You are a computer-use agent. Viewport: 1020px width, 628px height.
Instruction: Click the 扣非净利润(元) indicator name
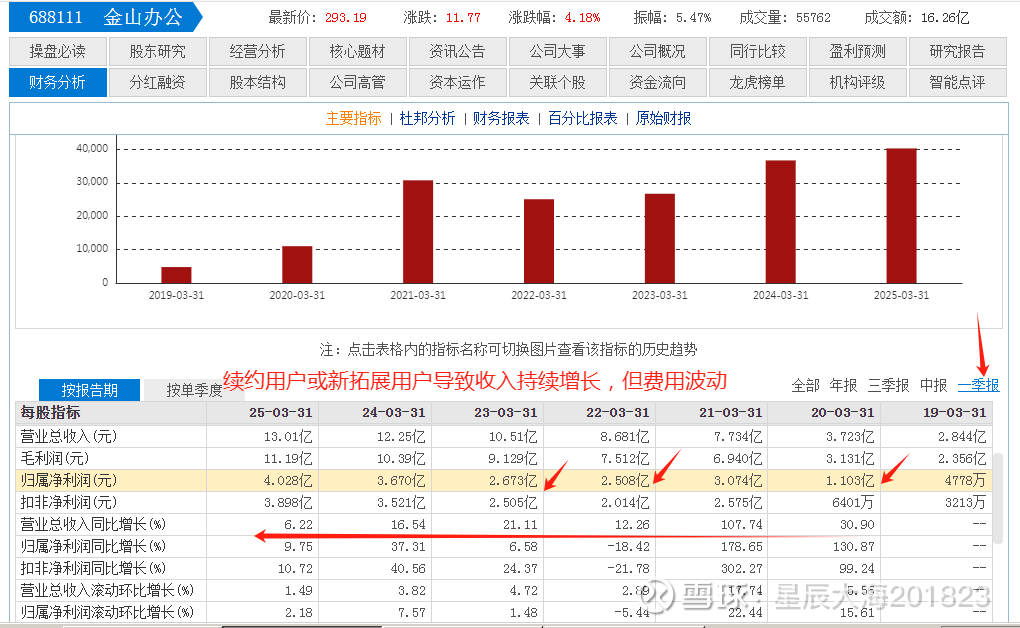pyautogui.click(x=69, y=502)
